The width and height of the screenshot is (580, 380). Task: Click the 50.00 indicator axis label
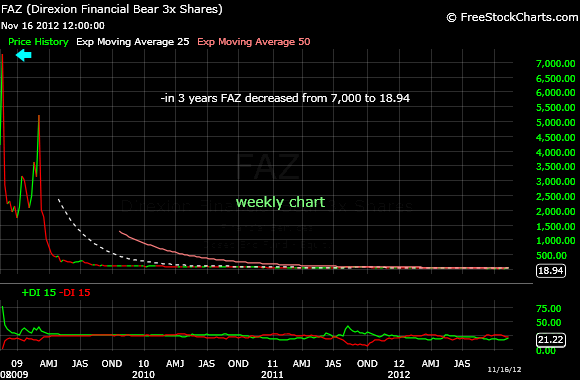pos(549,323)
